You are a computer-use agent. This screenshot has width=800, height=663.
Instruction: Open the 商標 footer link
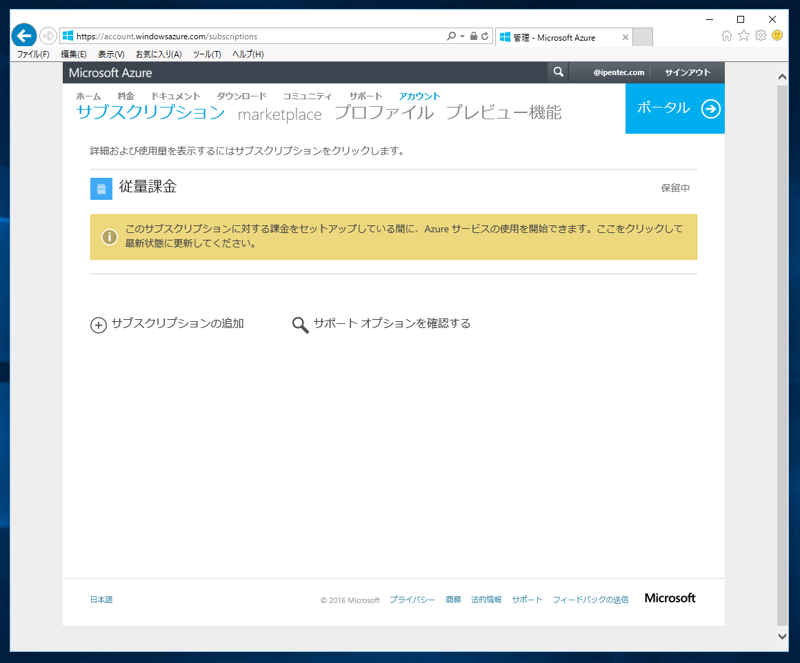[453, 600]
